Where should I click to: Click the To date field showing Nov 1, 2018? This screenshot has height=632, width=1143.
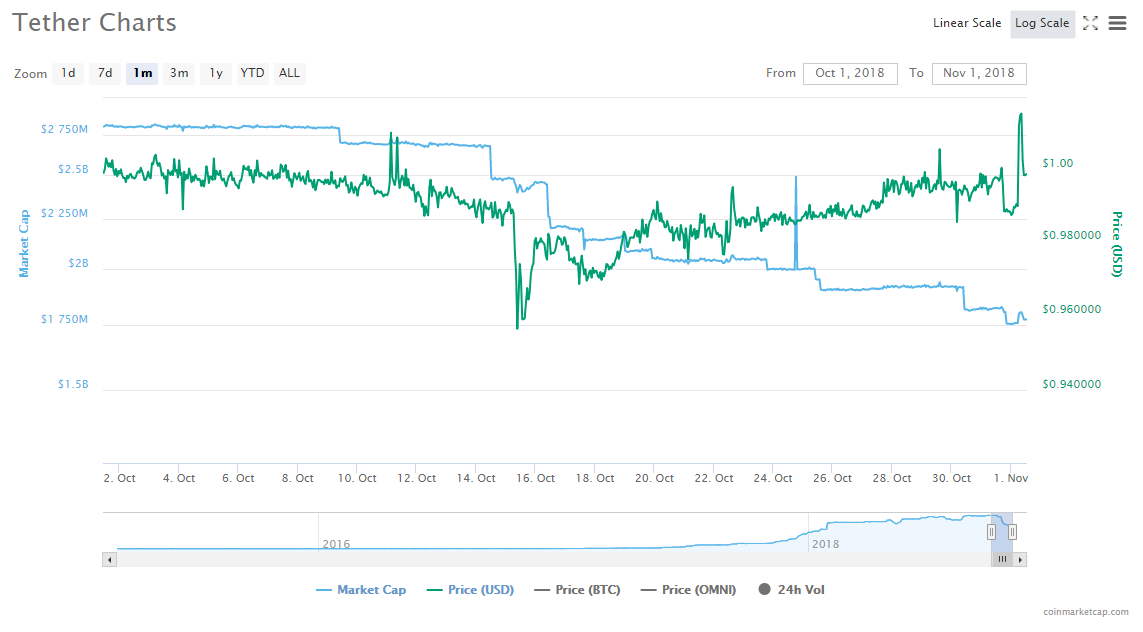(979, 73)
